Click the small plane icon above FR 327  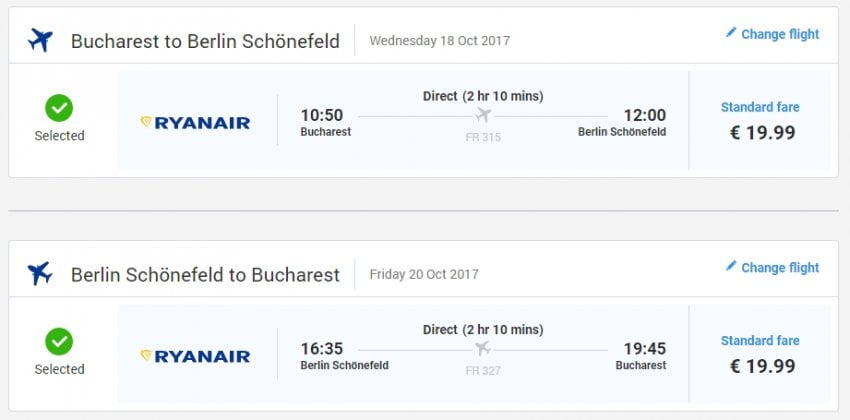pyautogui.click(x=483, y=348)
